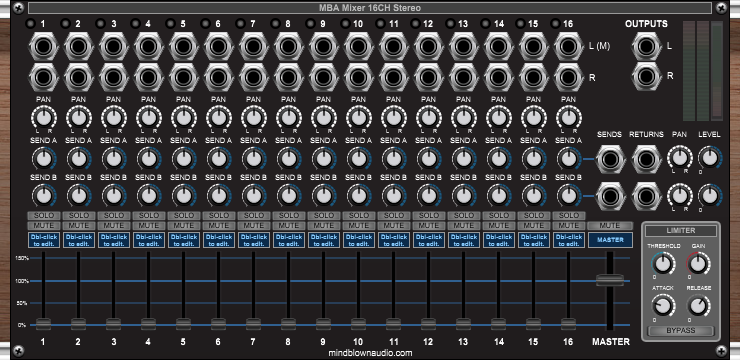The image size is (740, 360).
Task: Click channel 4 'Dbl-click to edit' label
Action: point(149,240)
